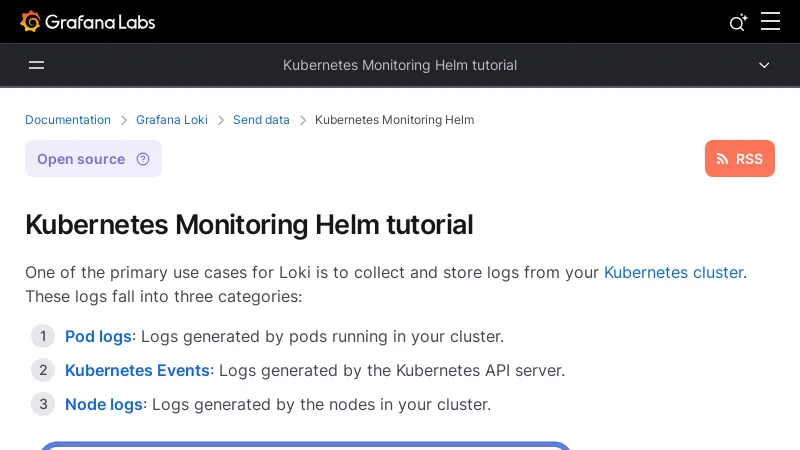Subscribe via the orange RSS button
Image resolution: width=800 pixels, height=450 pixels.
739,159
